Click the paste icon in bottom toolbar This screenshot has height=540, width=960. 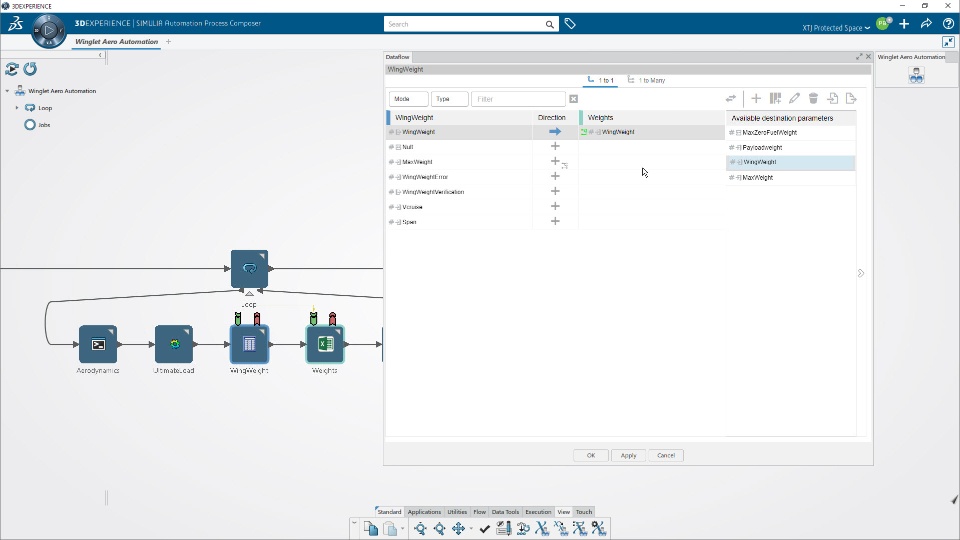(x=390, y=528)
